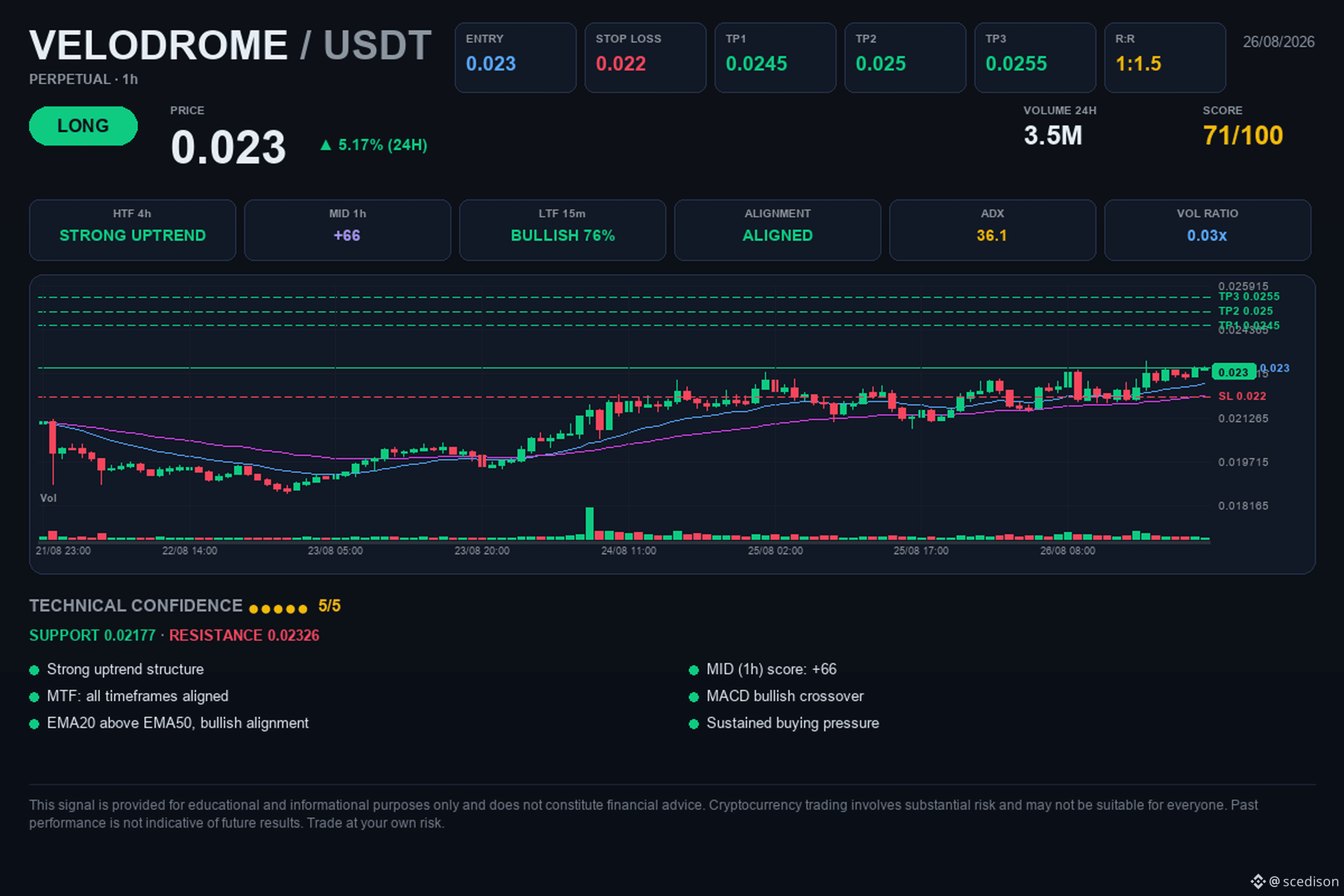Select the green 0.023 current price tag

(1234, 372)
